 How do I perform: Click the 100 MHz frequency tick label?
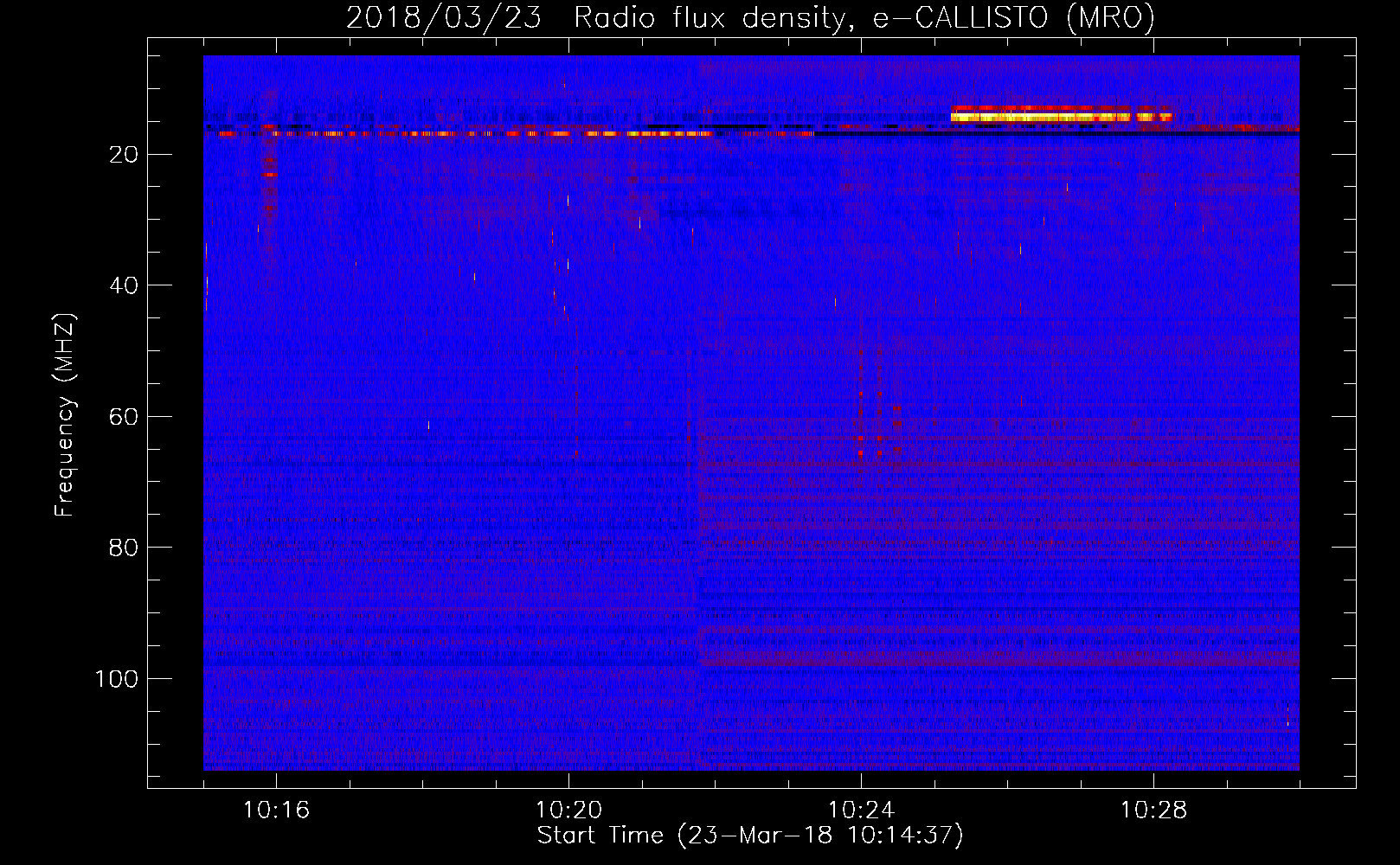click(x=117, y=679)
